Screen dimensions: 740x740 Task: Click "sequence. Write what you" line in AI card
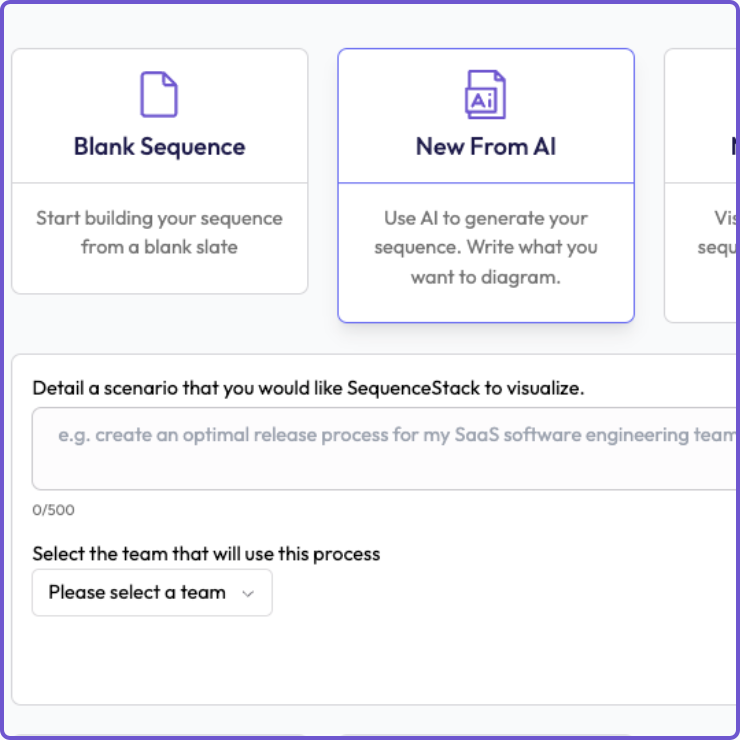click(x=486, y=247)
